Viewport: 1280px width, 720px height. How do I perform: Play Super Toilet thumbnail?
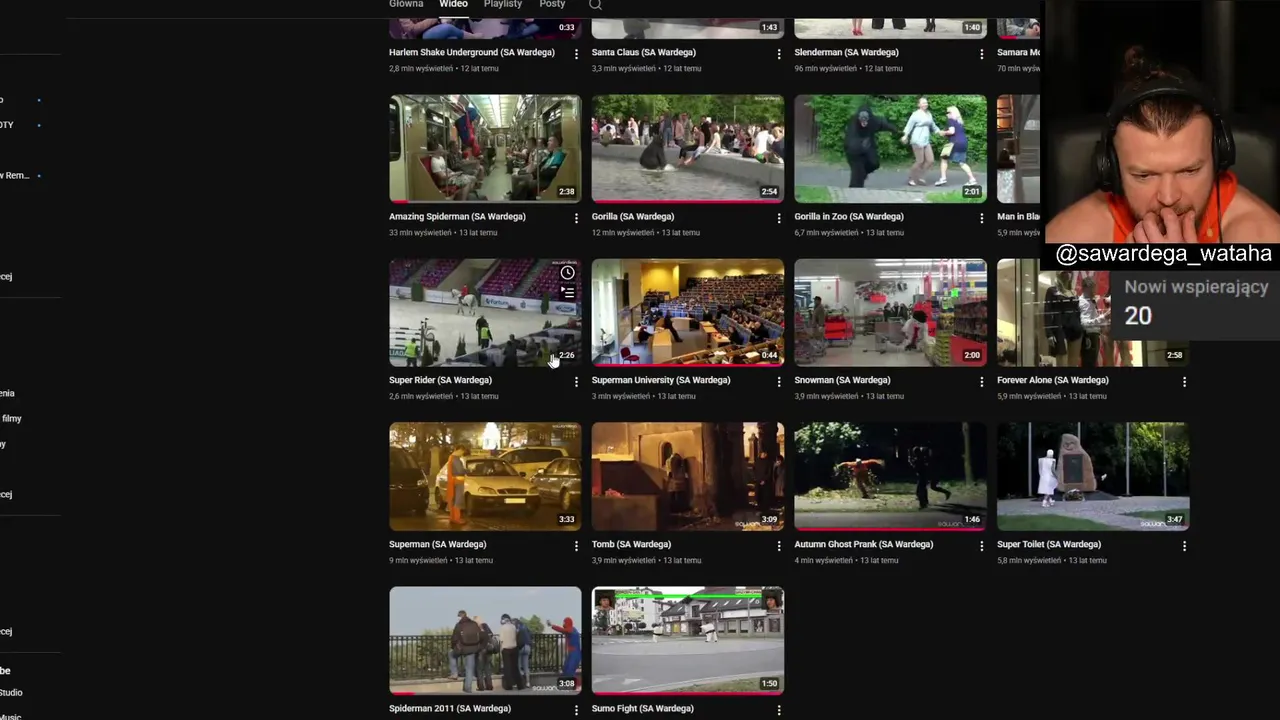click(x=1093, y=477)
